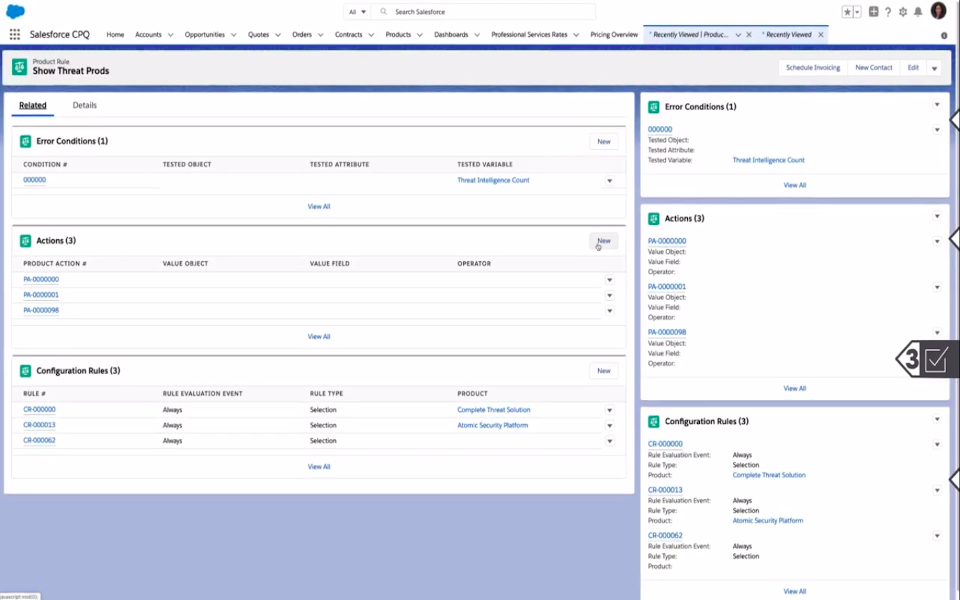Image resolution: width=960 pixels, height=600 pixels.
Task: Open Error Conditions sidebar card menu arrow
Action: pyautogui.click(x=937, y=105)
